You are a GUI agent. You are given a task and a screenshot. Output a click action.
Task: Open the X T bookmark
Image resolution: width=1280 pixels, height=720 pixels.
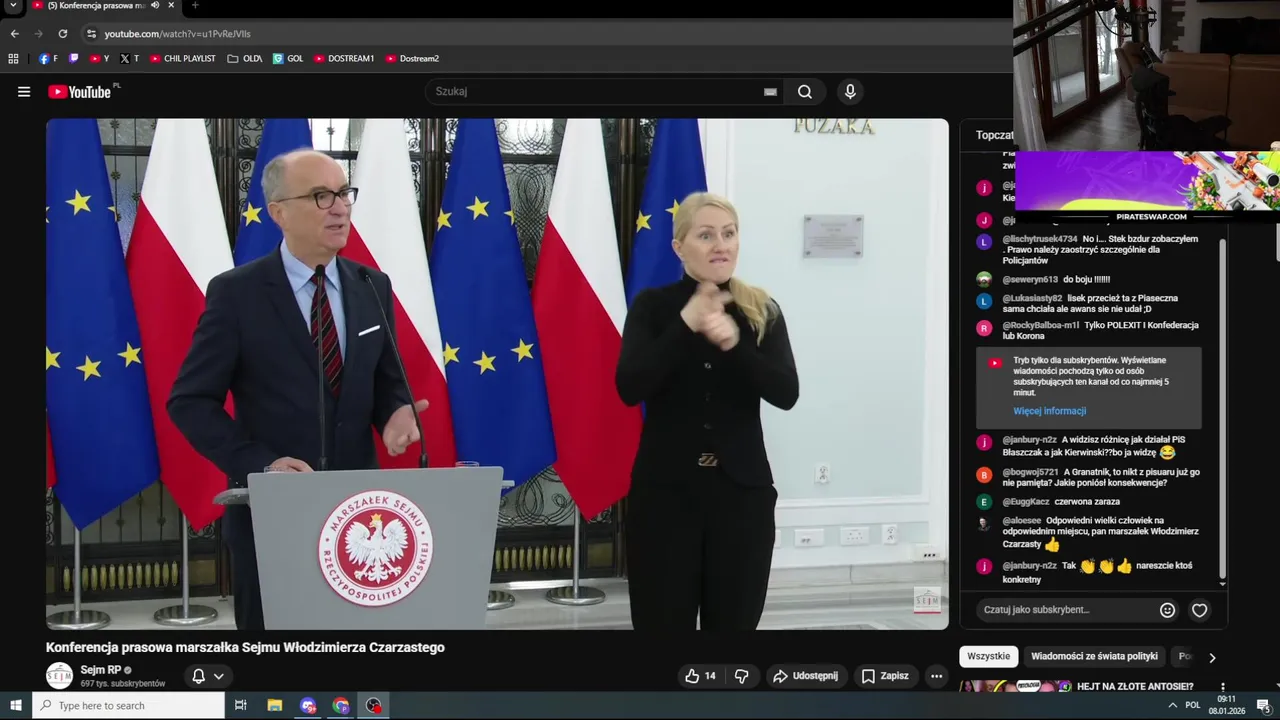point(129,59)
